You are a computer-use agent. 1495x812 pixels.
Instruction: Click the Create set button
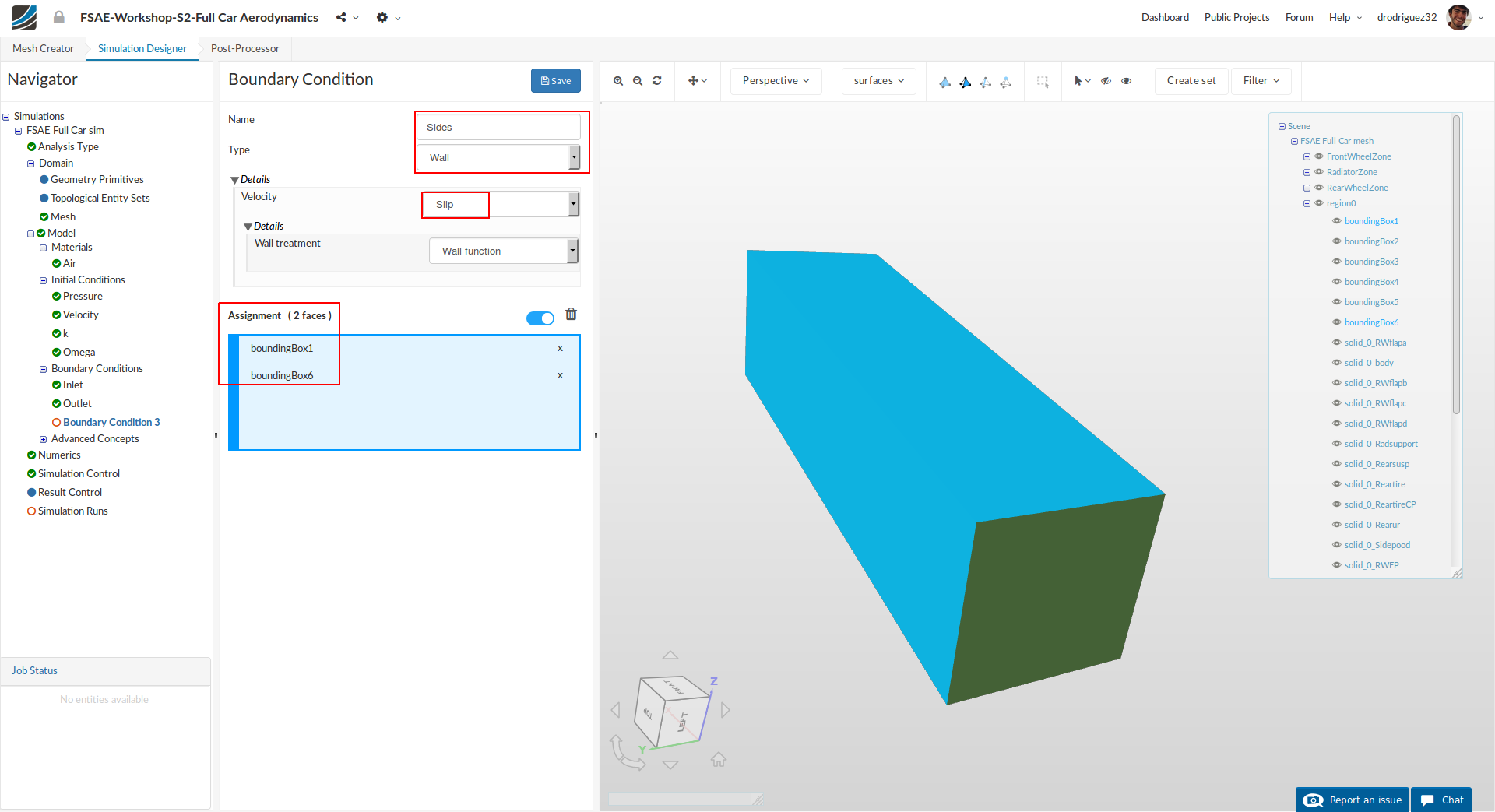pyautogui.click(x=1191, y=81)
